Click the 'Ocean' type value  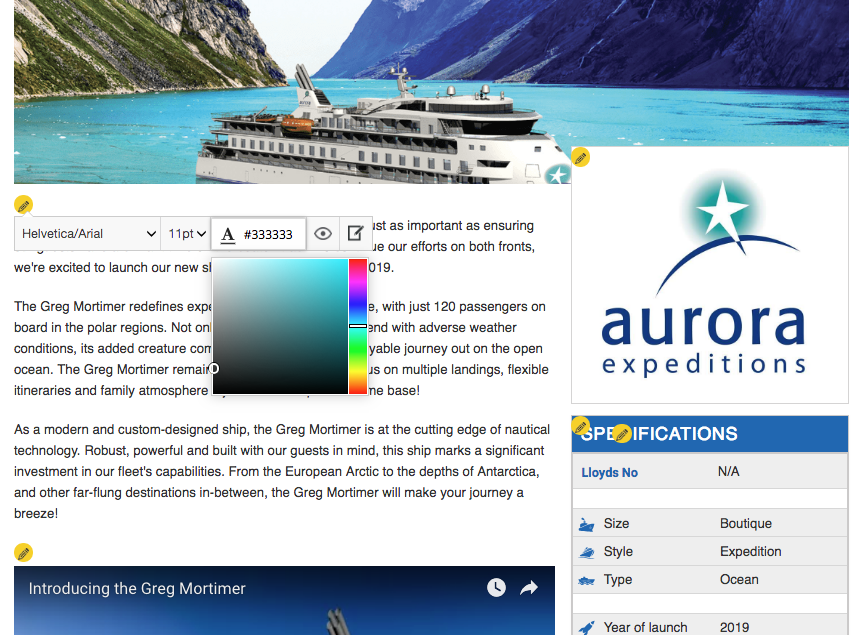[x=739, y=580]
